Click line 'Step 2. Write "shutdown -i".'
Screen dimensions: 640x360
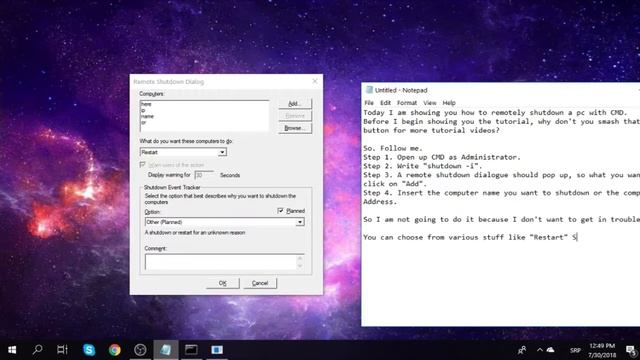click(422, 166)
